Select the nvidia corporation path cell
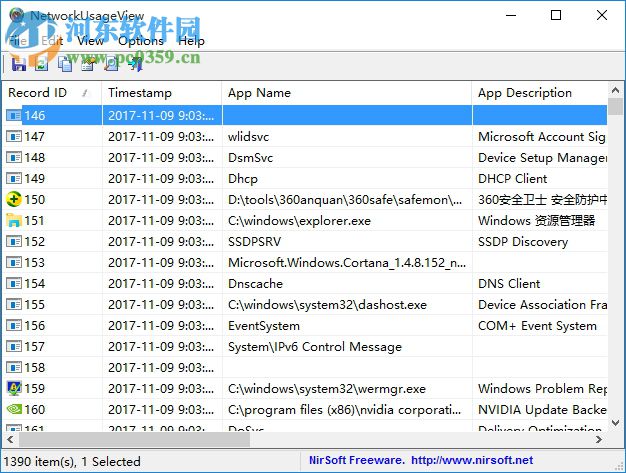This screenshot has height=473, width=626. (x=347, y=410)
